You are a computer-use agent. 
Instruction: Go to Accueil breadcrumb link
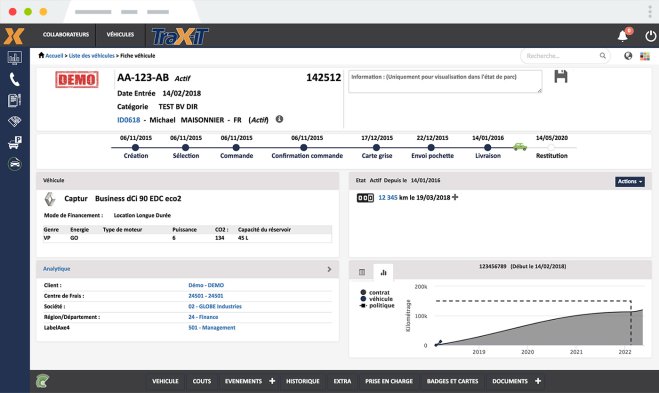pos(54,55)
